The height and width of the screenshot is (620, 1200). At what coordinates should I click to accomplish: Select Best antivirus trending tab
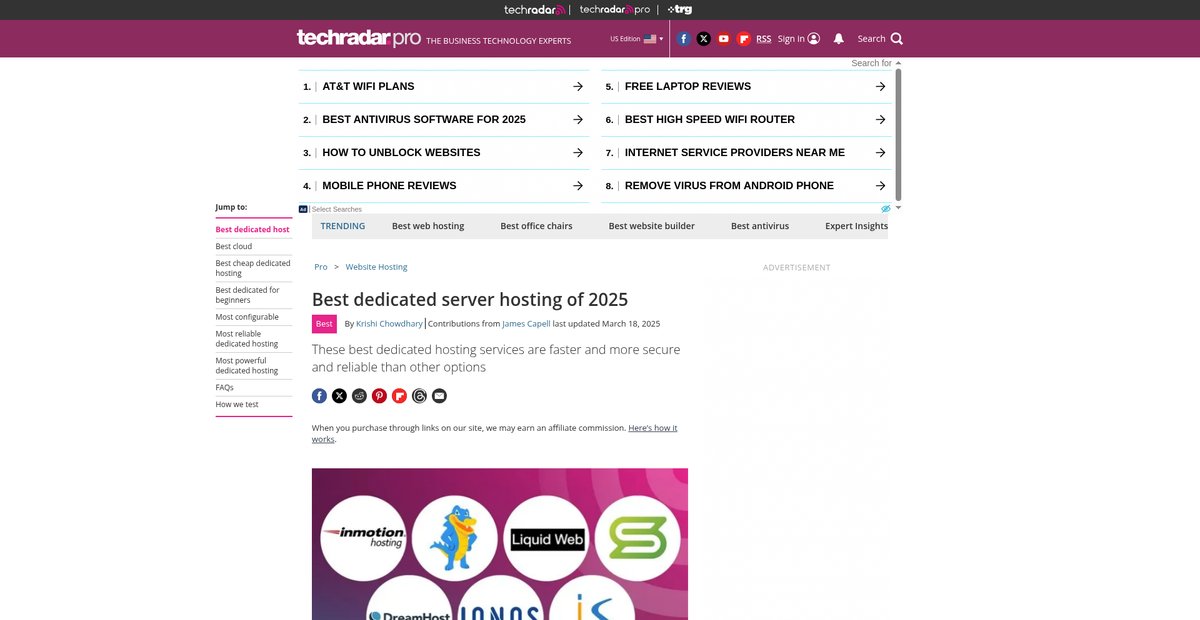[x=760, y=226]
